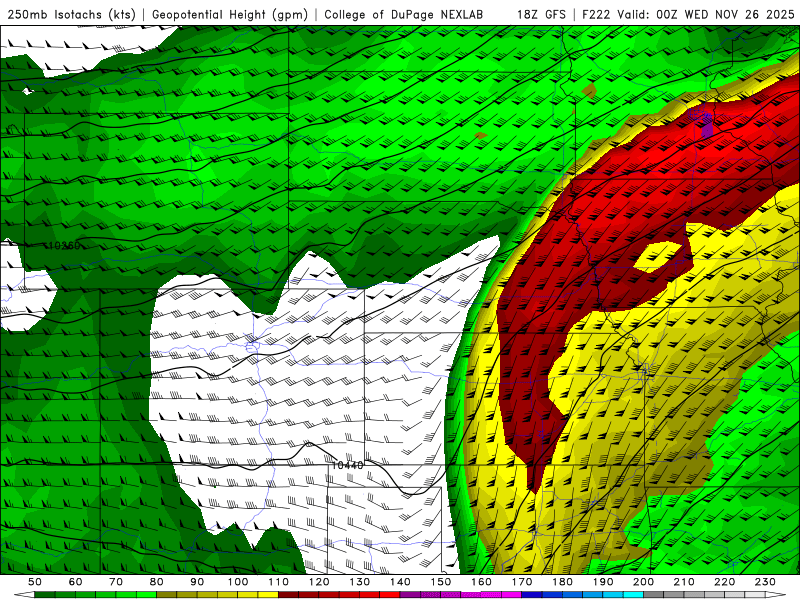Click the 160 value on the color scale

pos(482,582)
